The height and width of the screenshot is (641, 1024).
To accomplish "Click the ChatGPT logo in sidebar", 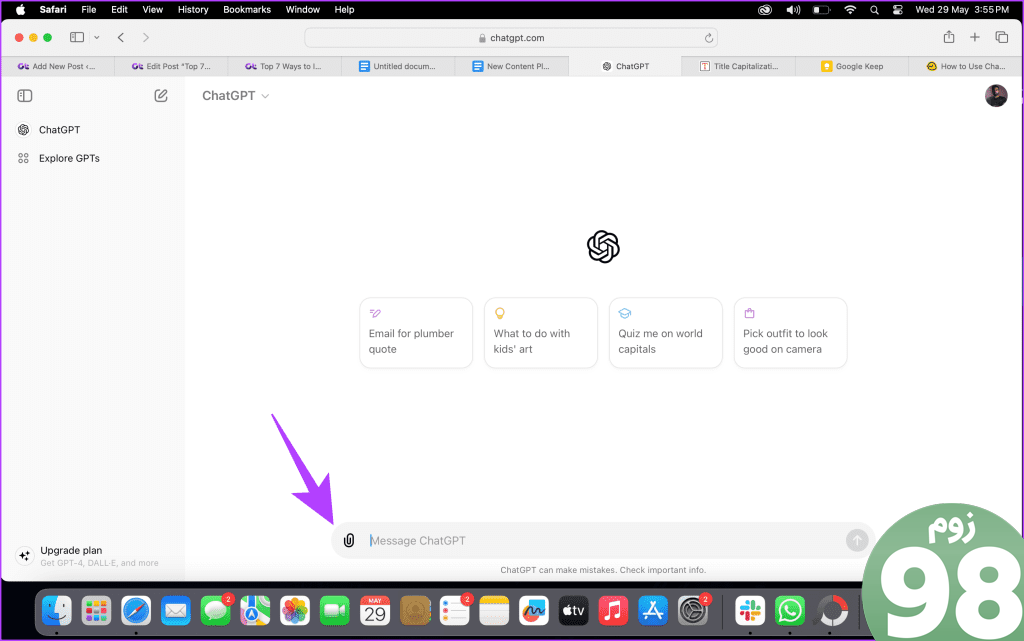I will (24, 130).
